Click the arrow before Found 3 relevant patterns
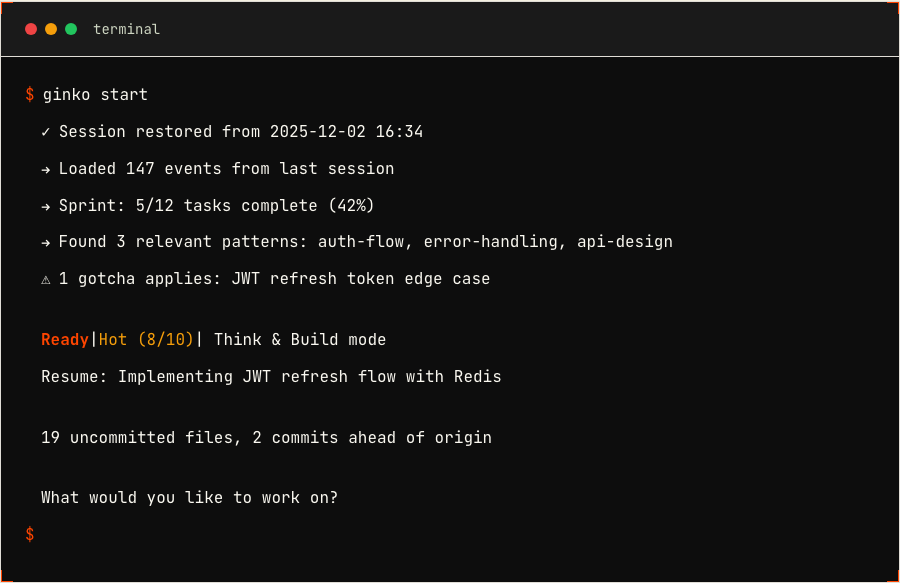Screen dimensions: 900x583 (46, 242)
